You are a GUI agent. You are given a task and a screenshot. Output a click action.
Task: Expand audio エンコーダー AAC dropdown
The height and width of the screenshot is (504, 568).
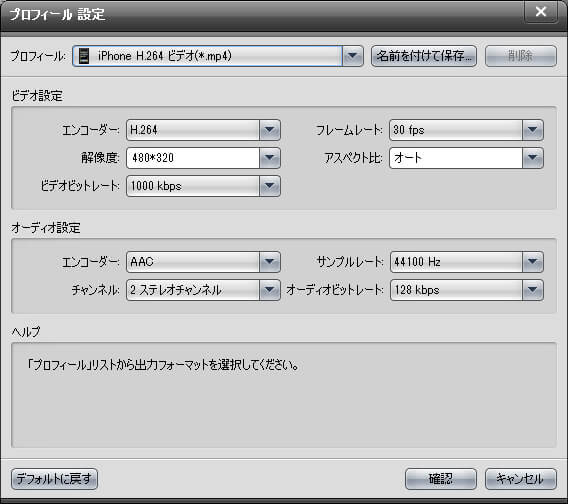click(270, 262)
